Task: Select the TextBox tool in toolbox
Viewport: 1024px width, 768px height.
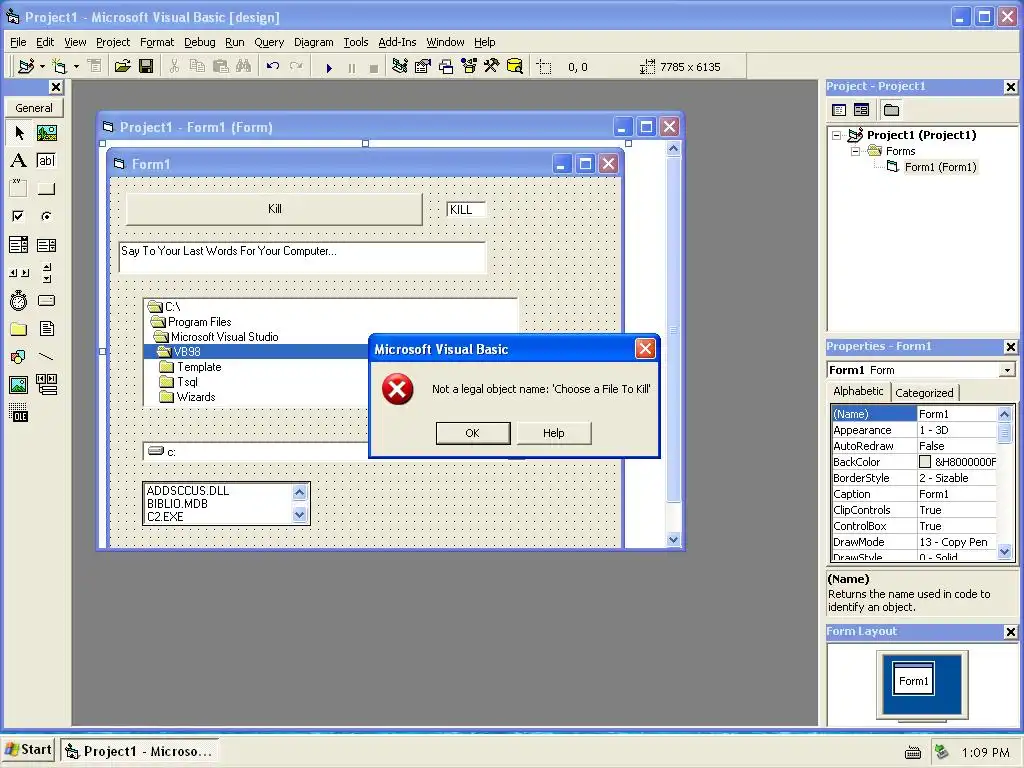Action: point(46,161)
